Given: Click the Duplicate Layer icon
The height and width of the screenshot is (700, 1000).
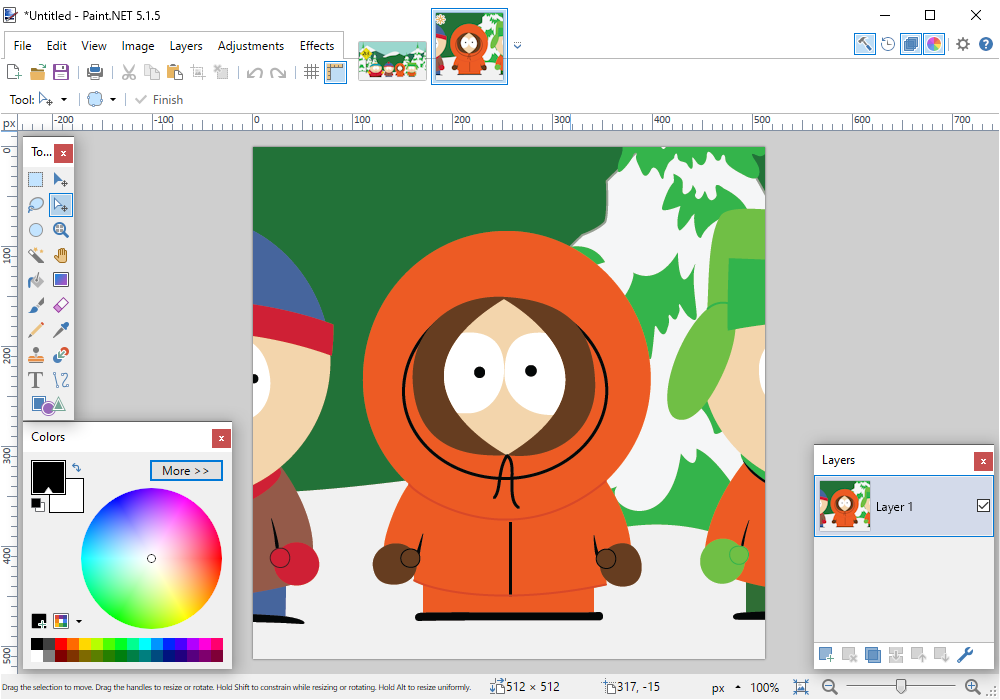Looking at the screenshot, I should (x=872, y=654).
